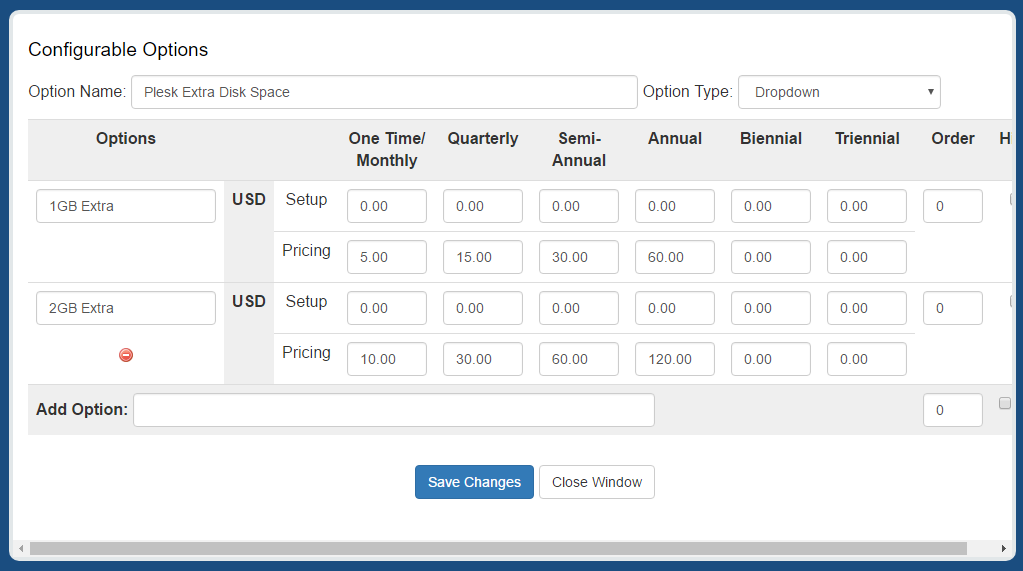This screenshot has width=1023, height=571.
Task: Select the Add Option text field
Action: [394, 410]
